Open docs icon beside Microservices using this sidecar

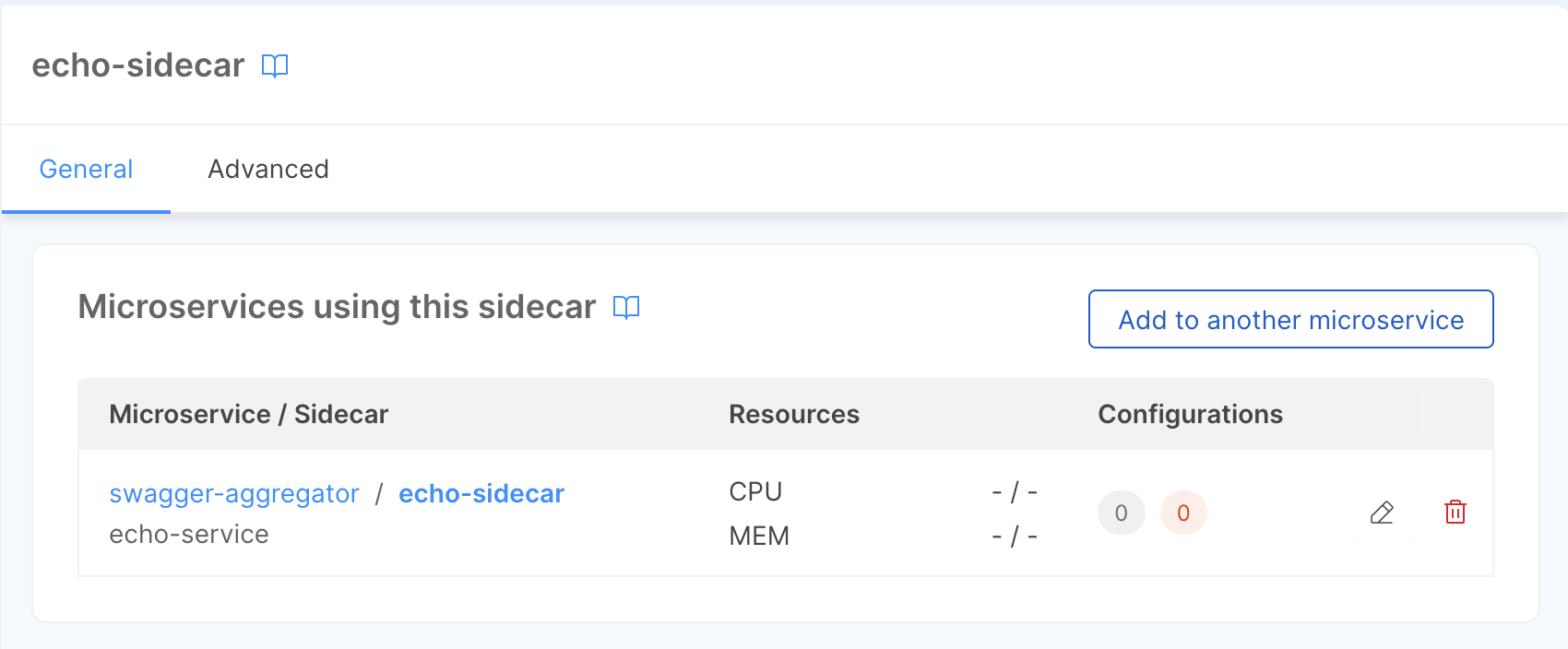(x=627, y=307)
